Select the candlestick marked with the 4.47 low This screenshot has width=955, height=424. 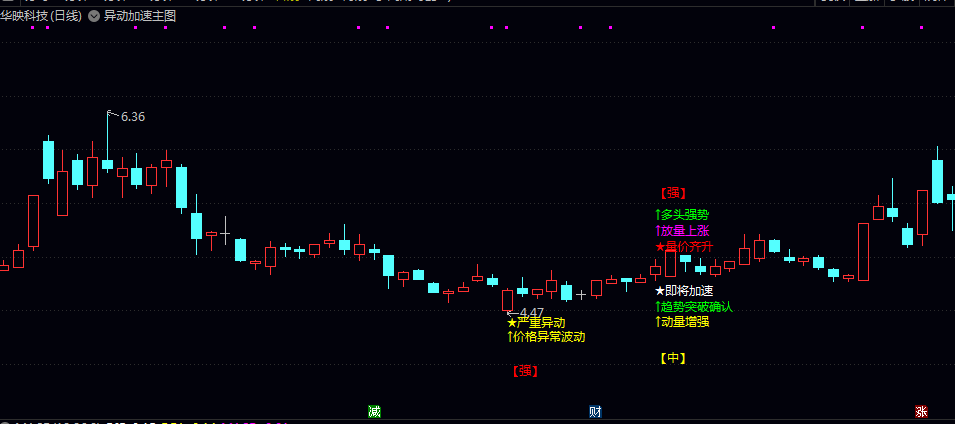point(507,300)
